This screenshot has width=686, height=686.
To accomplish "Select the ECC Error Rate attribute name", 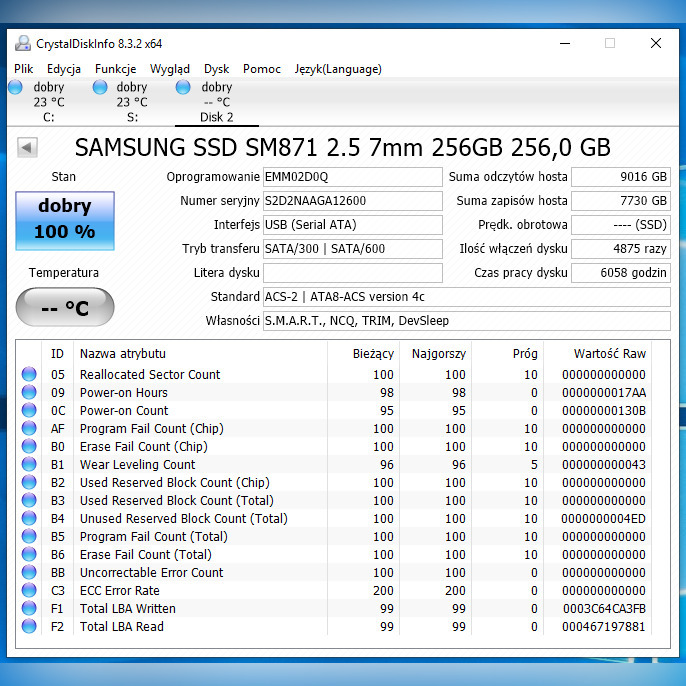I will [119, 591].
